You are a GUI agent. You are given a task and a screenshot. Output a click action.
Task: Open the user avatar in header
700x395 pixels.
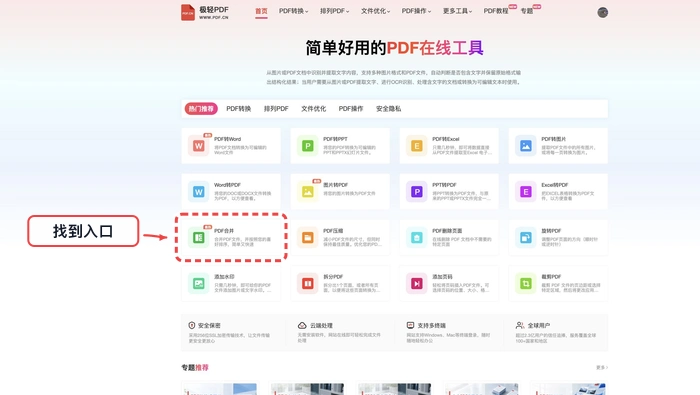point(603,12)
